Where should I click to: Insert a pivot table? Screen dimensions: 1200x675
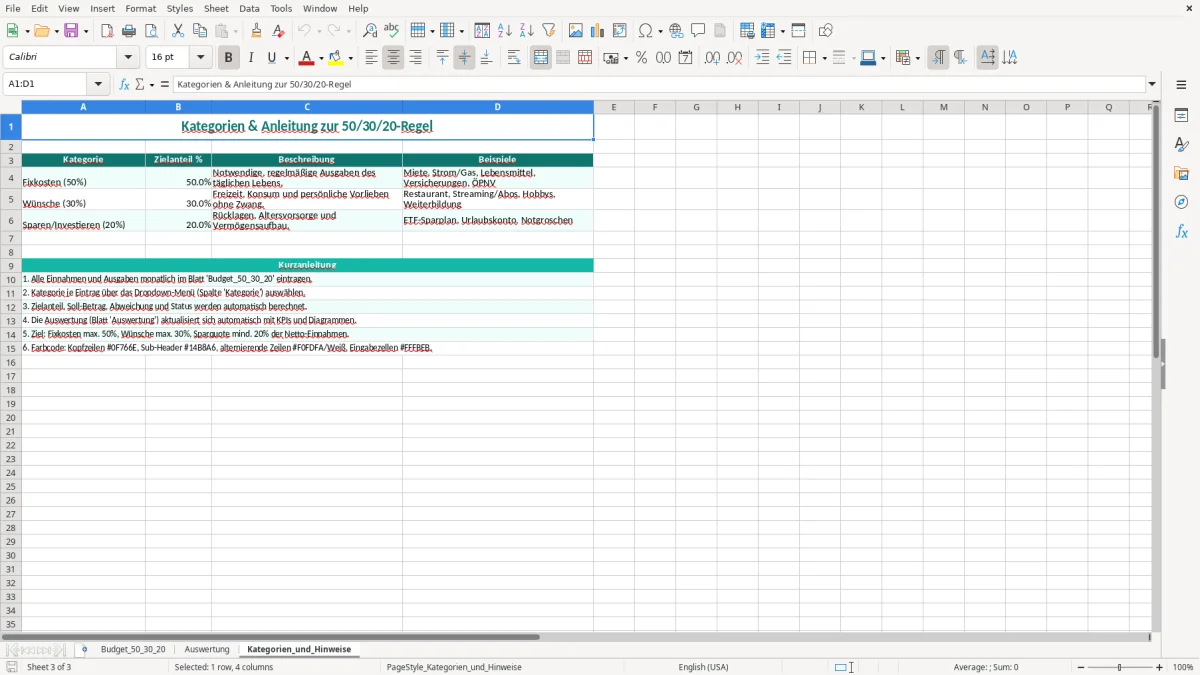coord(619,31)
